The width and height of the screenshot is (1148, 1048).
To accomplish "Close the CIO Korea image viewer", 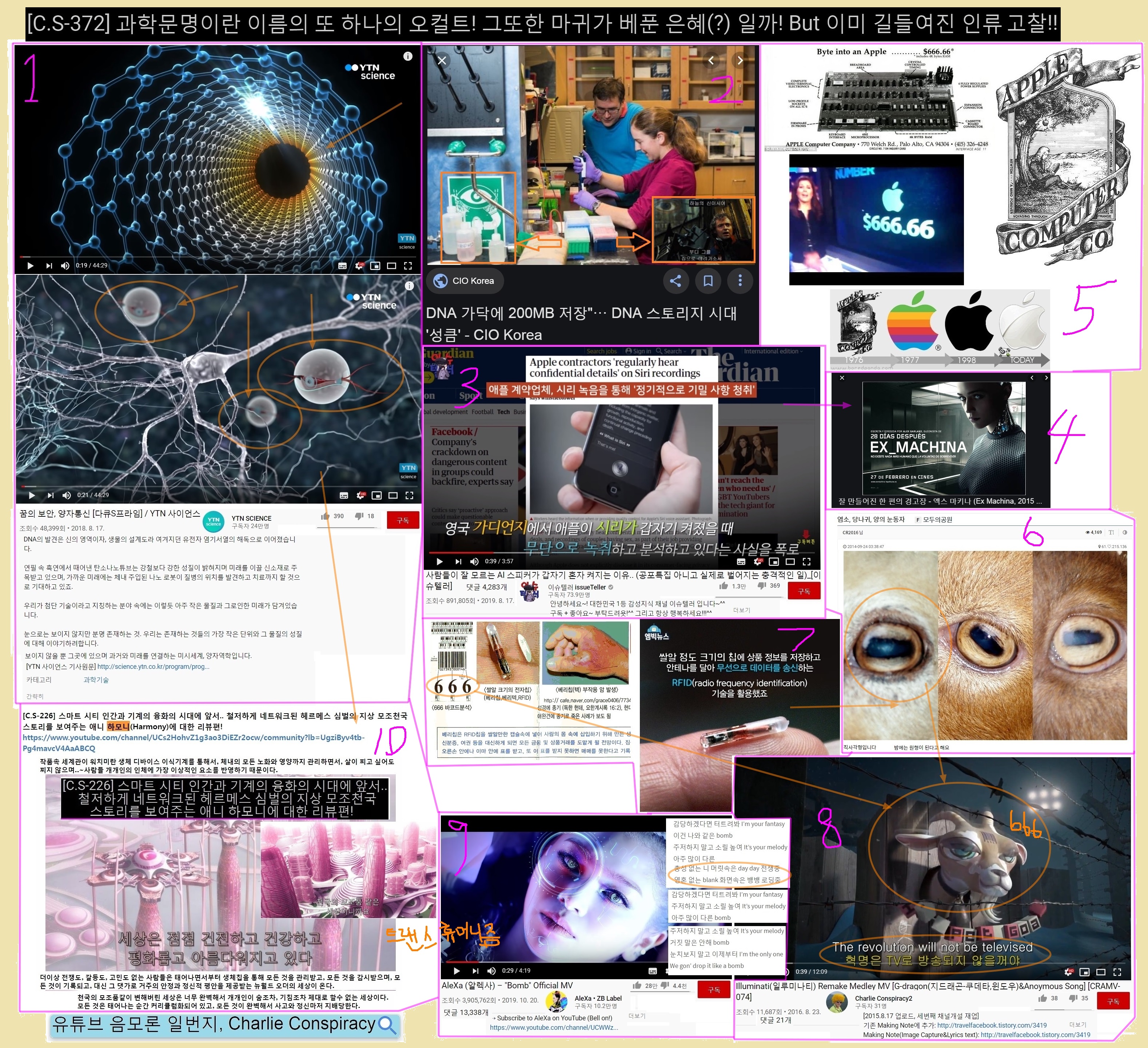I will coord(442,60).
